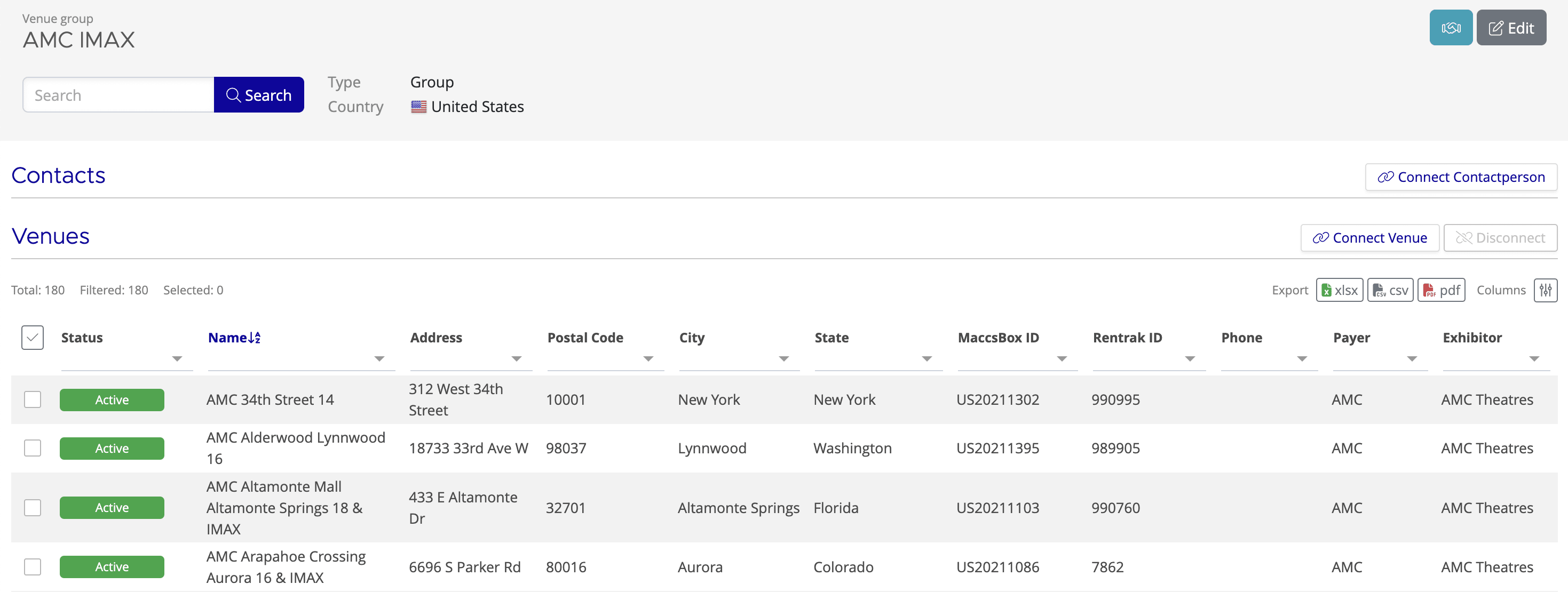Open the Columns configuration settings
This screenshot has width=1568, height=592.
pyautogui.click(x=1546, y=290)
